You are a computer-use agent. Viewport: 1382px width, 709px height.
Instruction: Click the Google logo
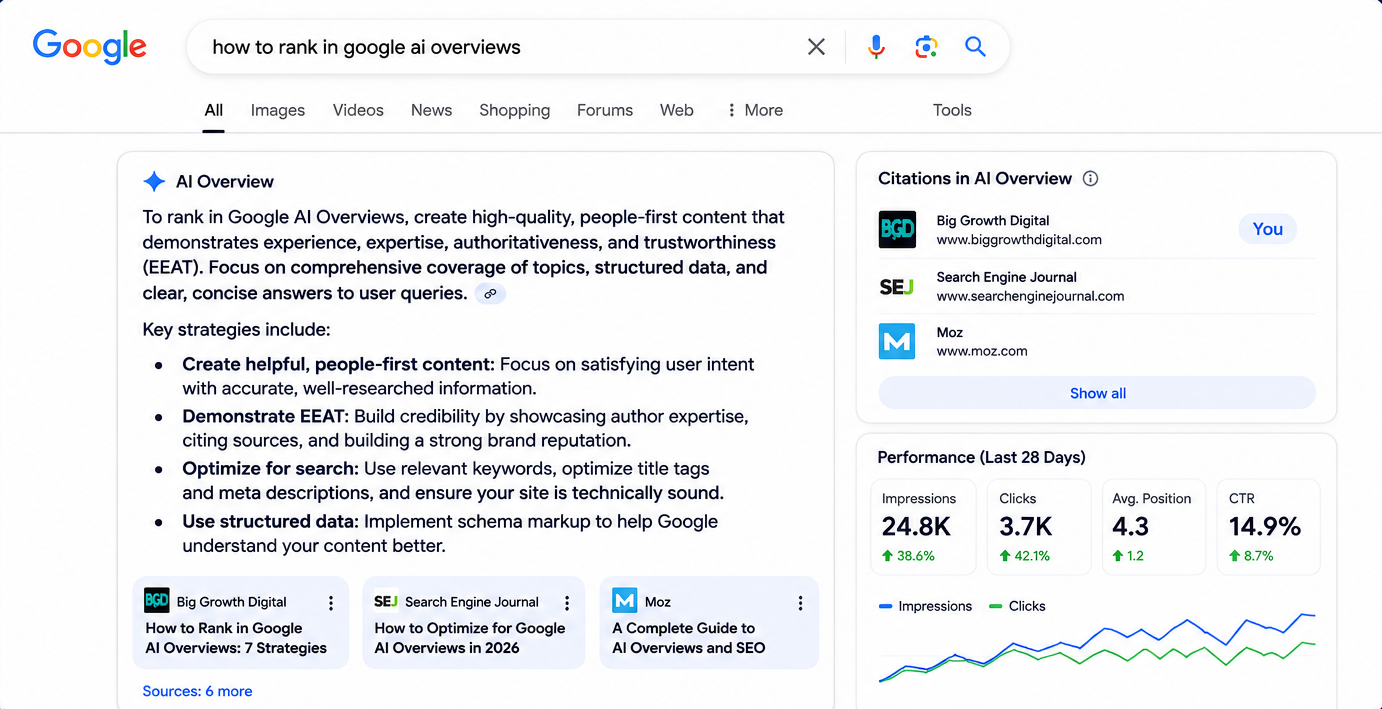[89, 47]
